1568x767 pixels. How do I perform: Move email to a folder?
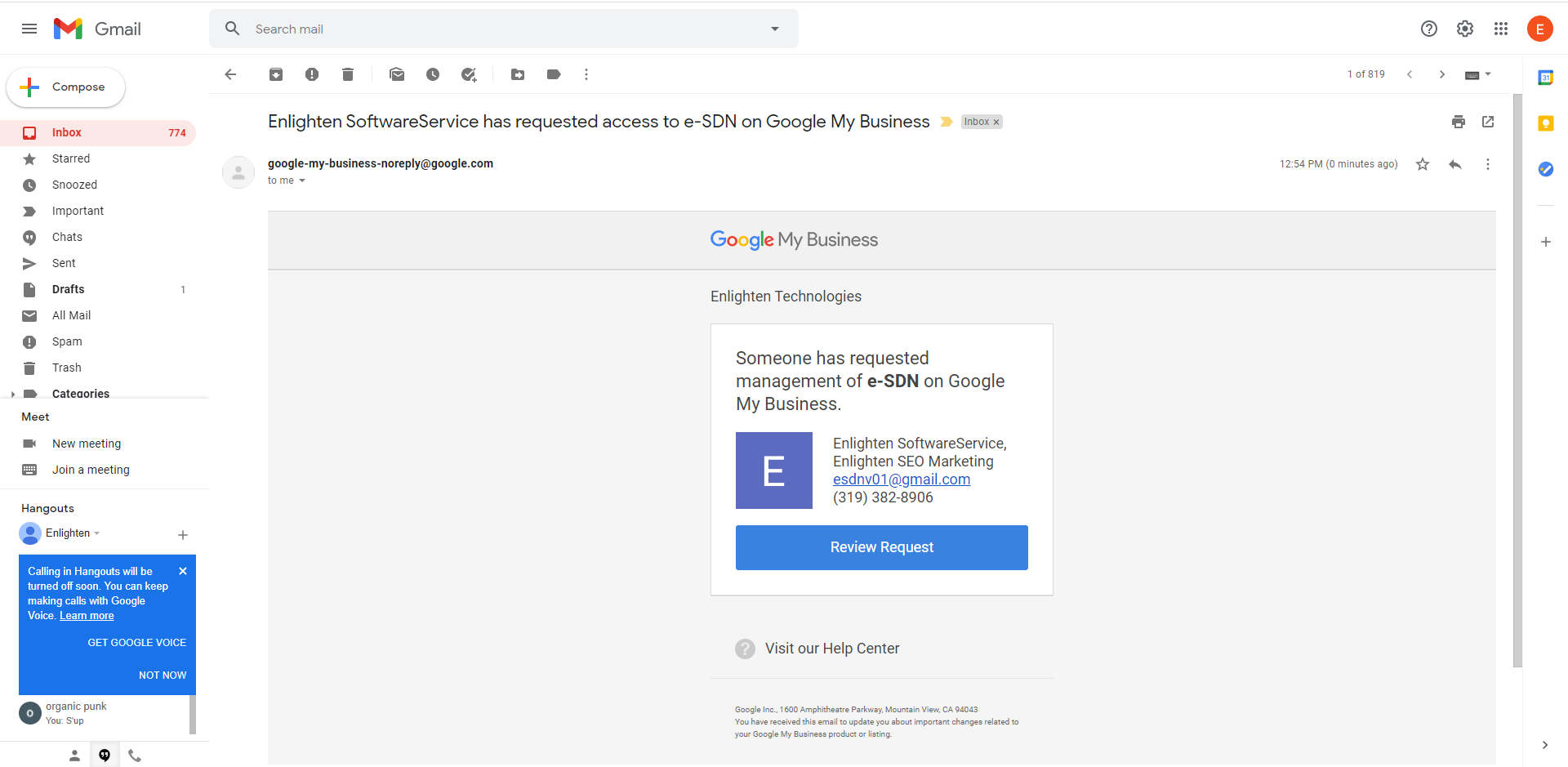click(518, 74)
